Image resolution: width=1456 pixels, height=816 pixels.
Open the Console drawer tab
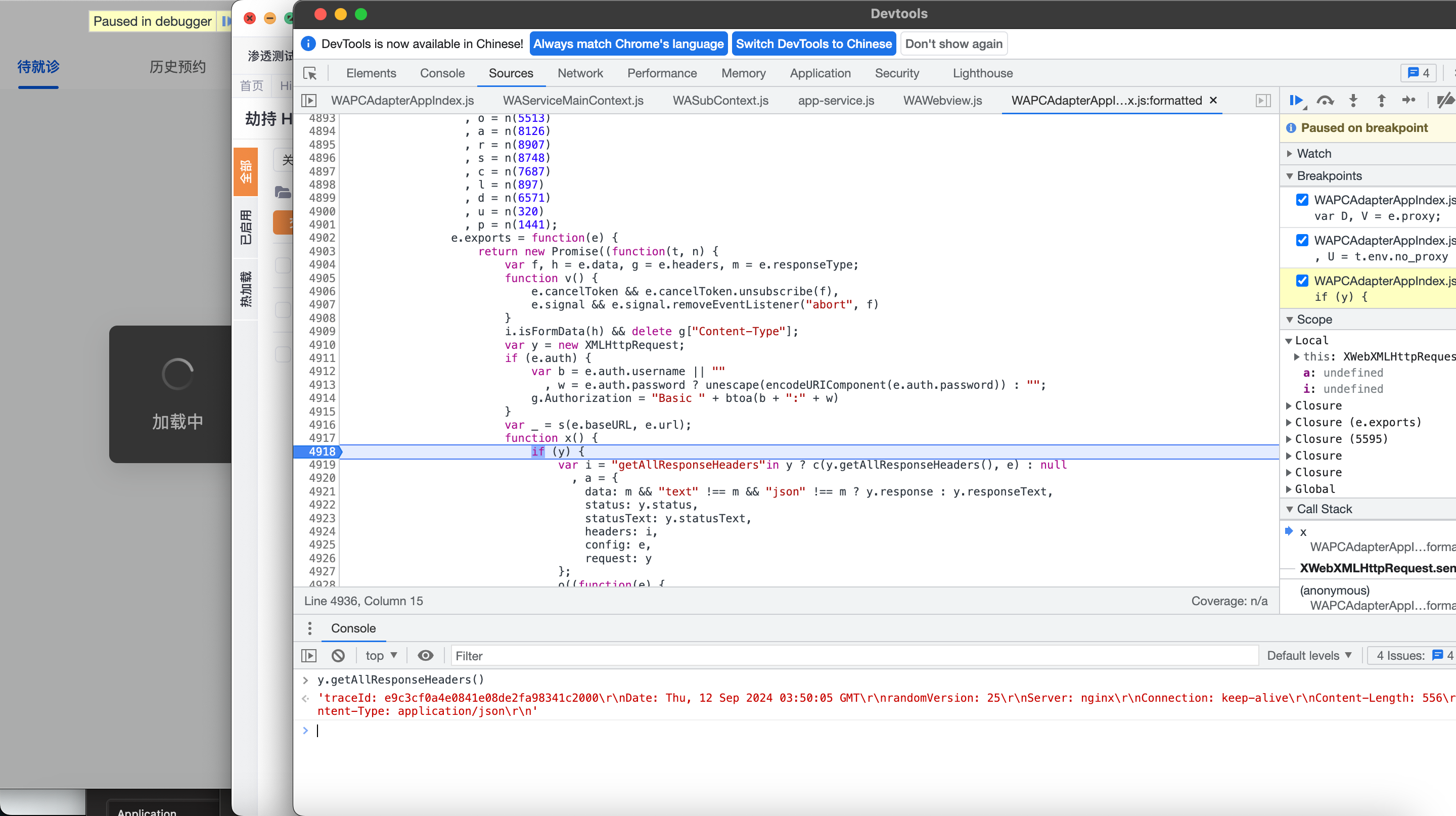[353, 628]
